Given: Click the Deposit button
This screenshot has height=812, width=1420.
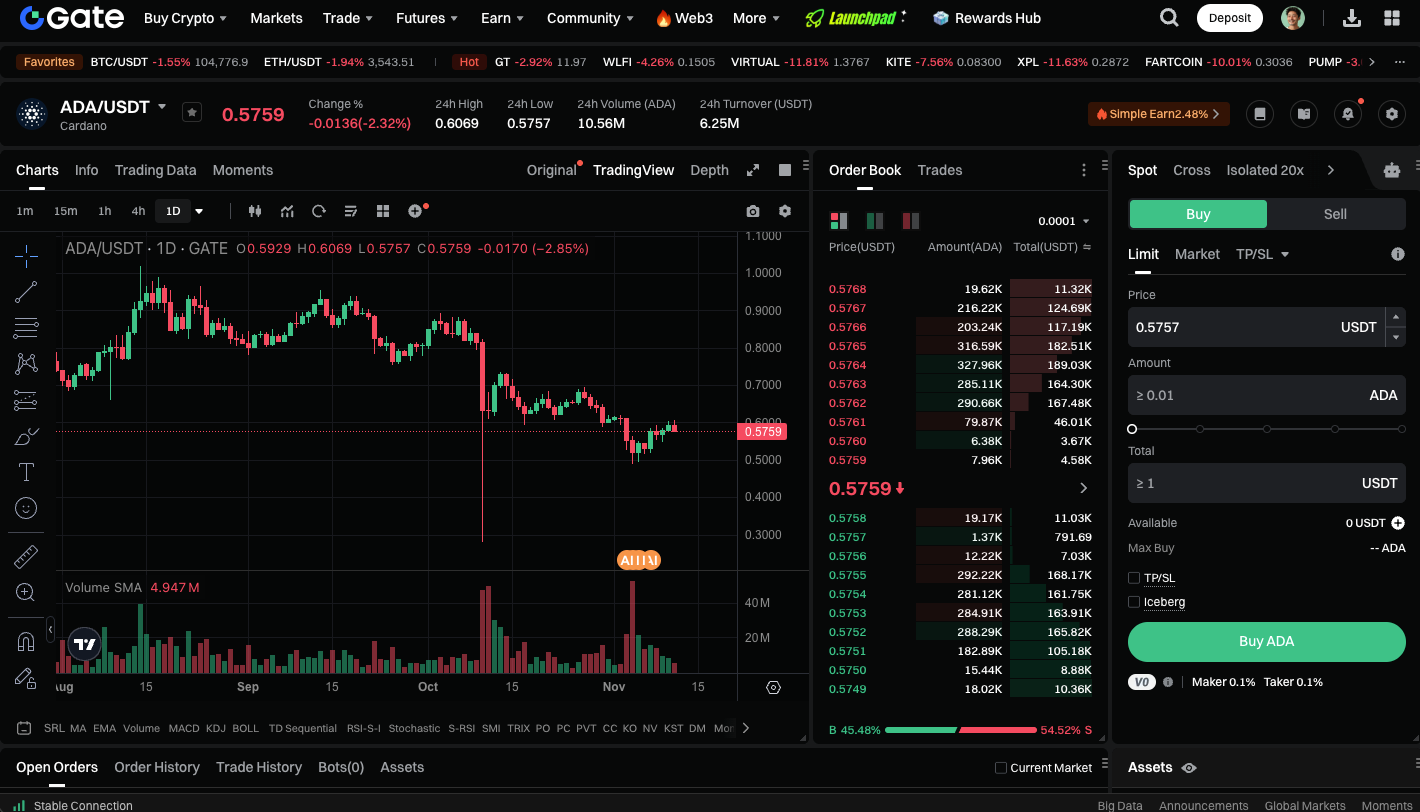Looking at the screenshot, I should pos(1229,18).
